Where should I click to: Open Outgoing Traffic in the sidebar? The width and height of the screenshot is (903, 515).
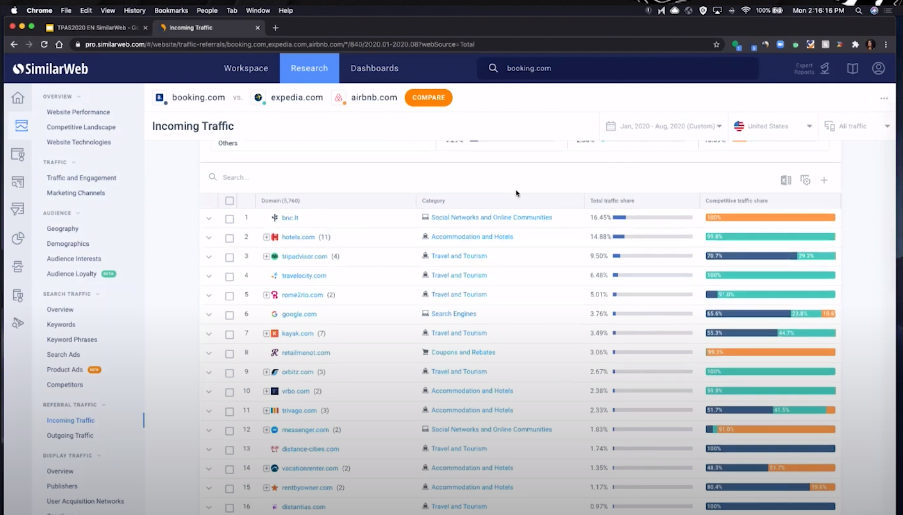click(x=70, y=435)
